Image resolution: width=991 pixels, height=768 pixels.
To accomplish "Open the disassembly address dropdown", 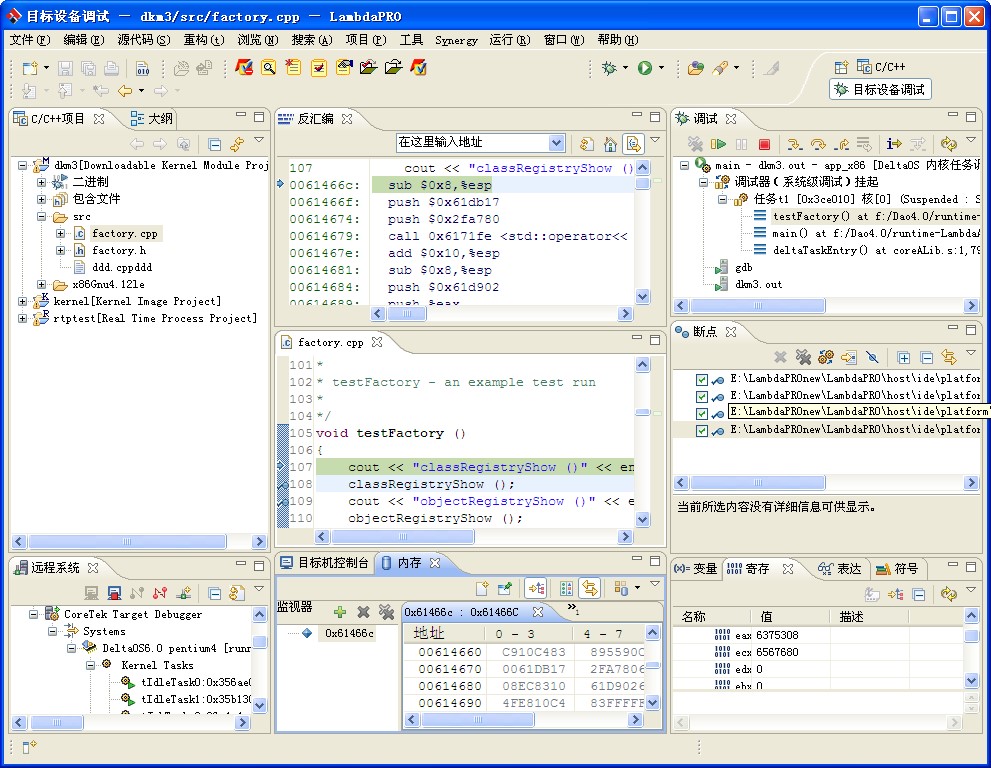I will [x=556, y=143].
